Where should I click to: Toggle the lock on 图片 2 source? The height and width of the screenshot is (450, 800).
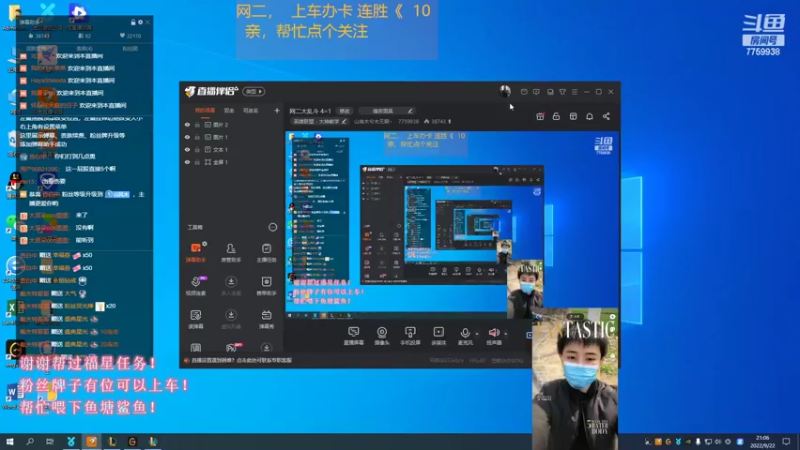(197, 125)
